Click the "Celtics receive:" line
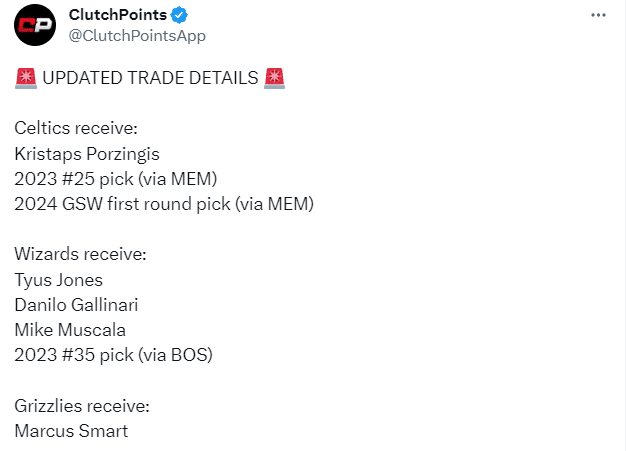 pos(75,127)
